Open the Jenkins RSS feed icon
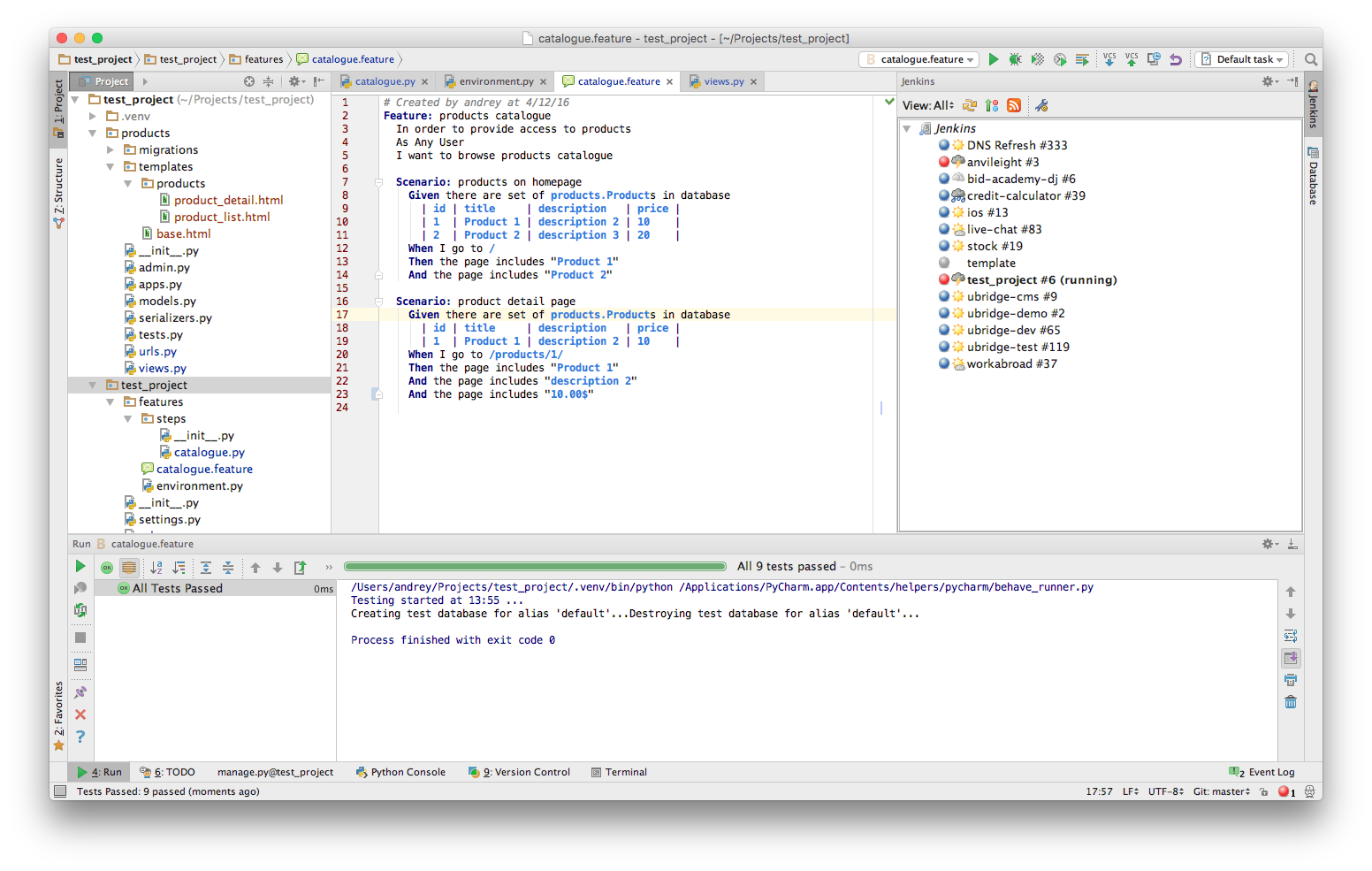This screenshot has width=1372, height=871. pos(1013,105)
